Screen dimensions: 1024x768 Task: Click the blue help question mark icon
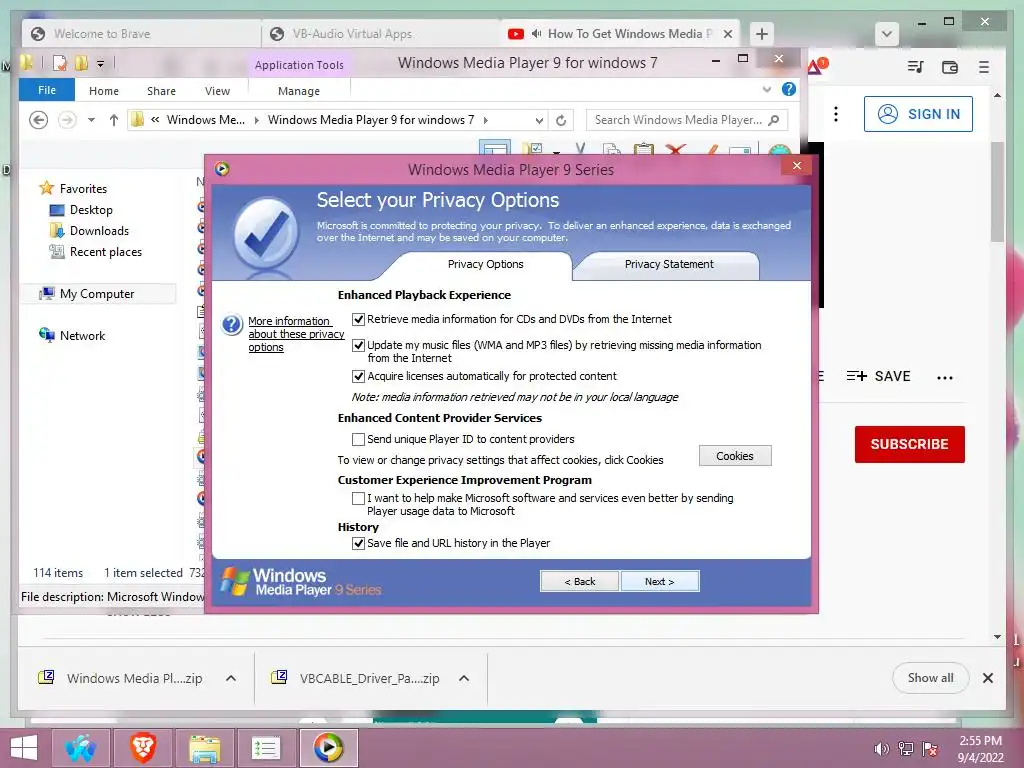(x=232, y=324)
